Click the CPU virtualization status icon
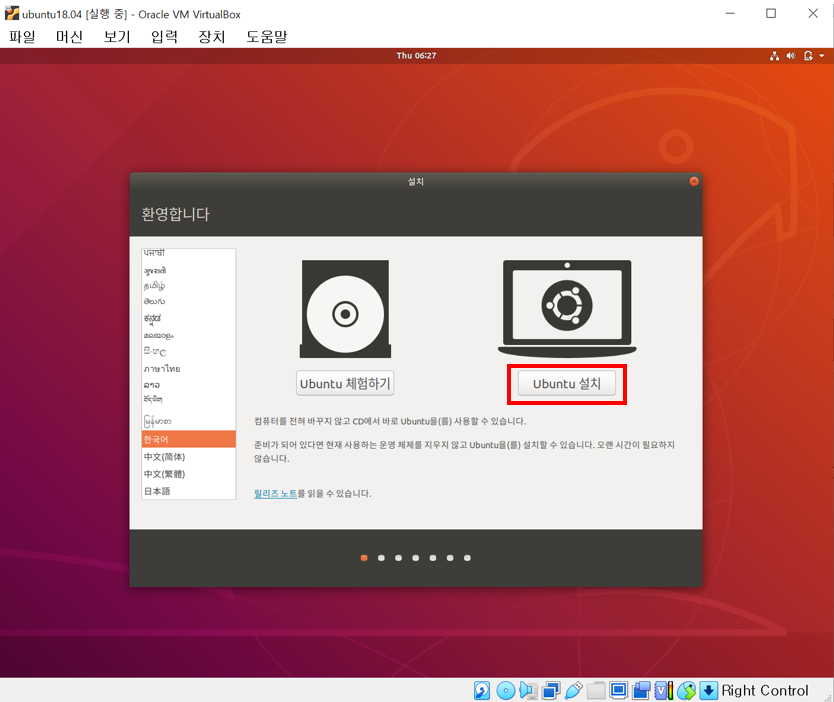The height and width of the screenshot is (702, 834). 664,690
